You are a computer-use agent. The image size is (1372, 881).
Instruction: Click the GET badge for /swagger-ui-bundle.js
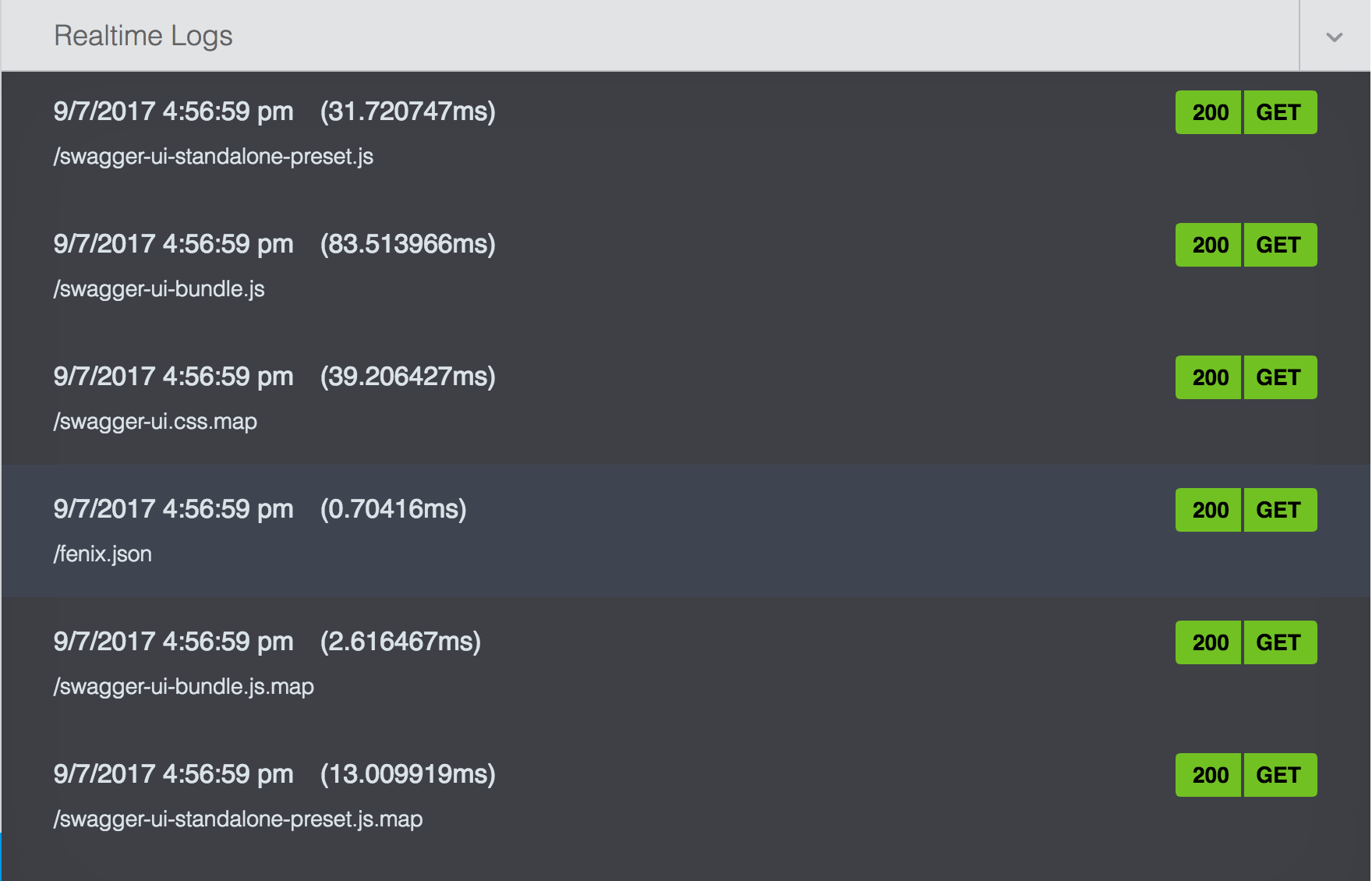click(1279, 245)
